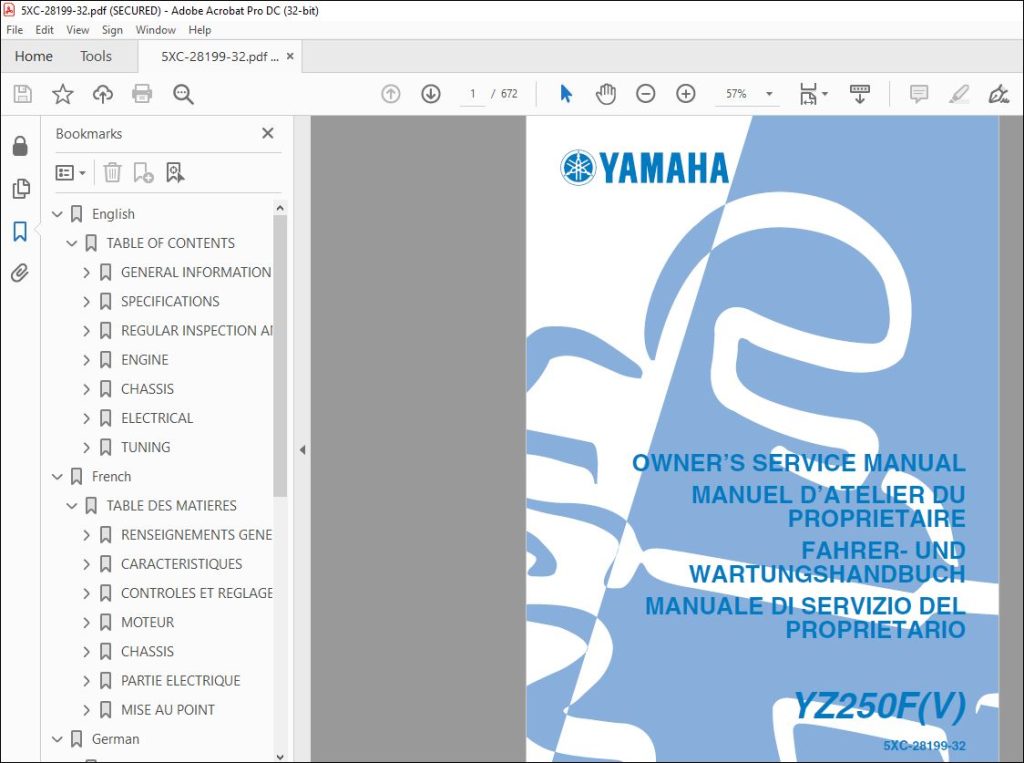Upload the file to cloud

point(103,94)
